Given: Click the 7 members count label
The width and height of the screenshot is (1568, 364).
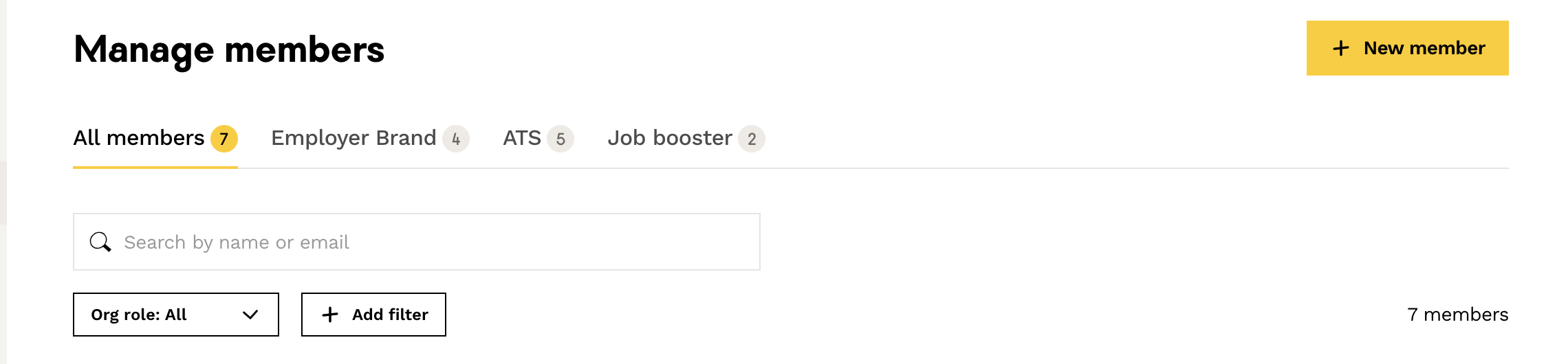Looking at the screenshot, I should click(1457, 315).
